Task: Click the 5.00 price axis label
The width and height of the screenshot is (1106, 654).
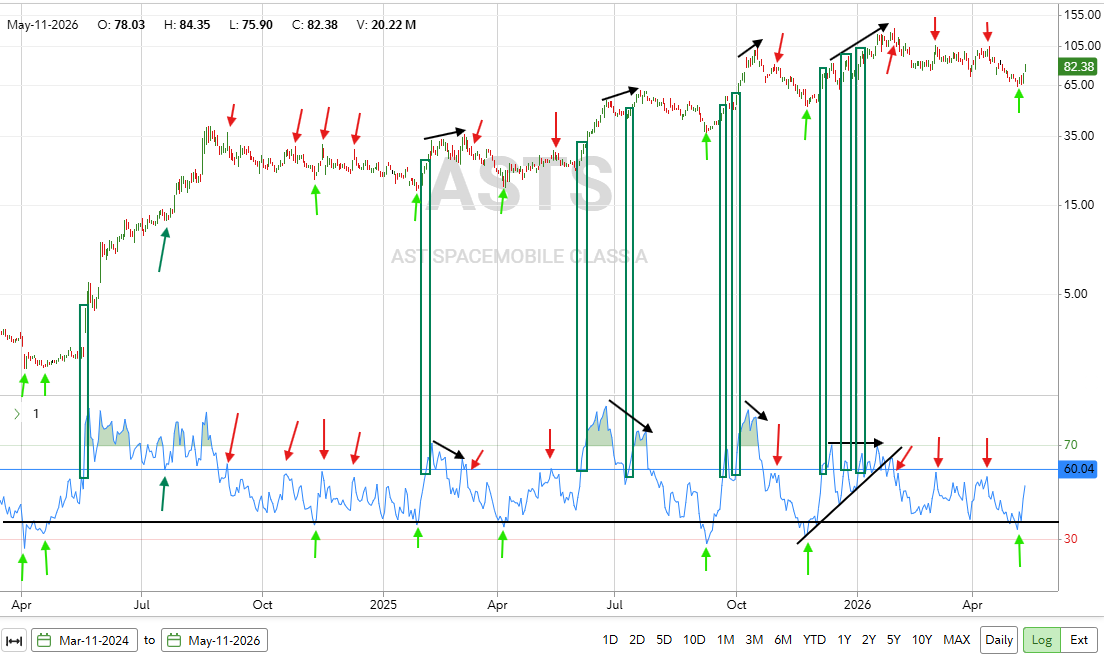Action: 1076,294
